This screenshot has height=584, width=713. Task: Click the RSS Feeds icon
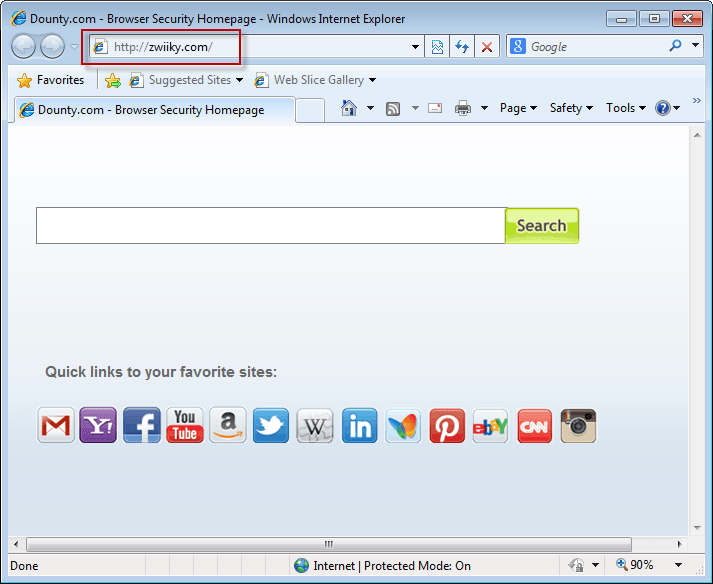393,109
